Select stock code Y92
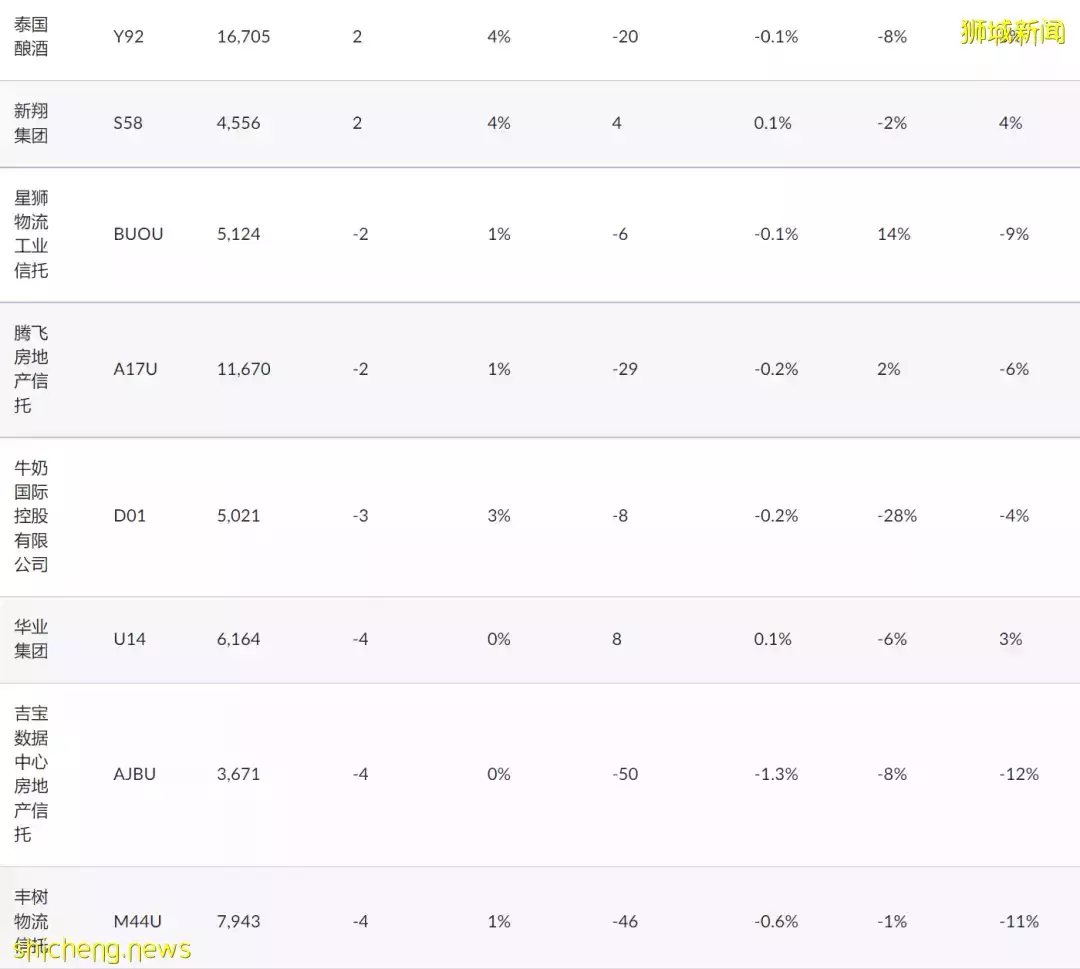This screenshot has height=969, width=1080. [x=128, y=37]
